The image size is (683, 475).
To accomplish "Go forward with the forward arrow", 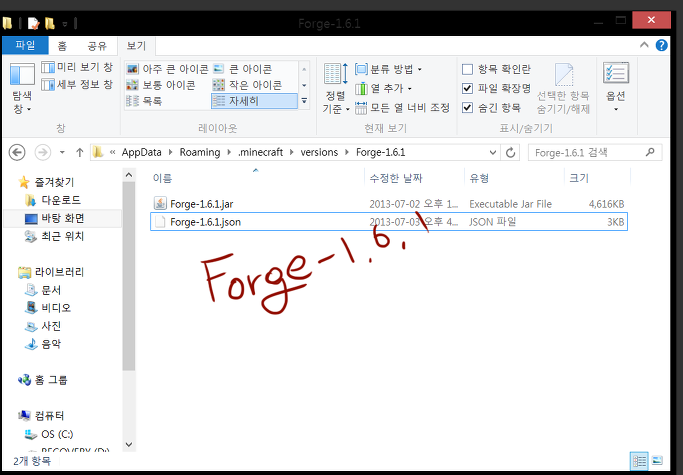I will click(42, 153).
